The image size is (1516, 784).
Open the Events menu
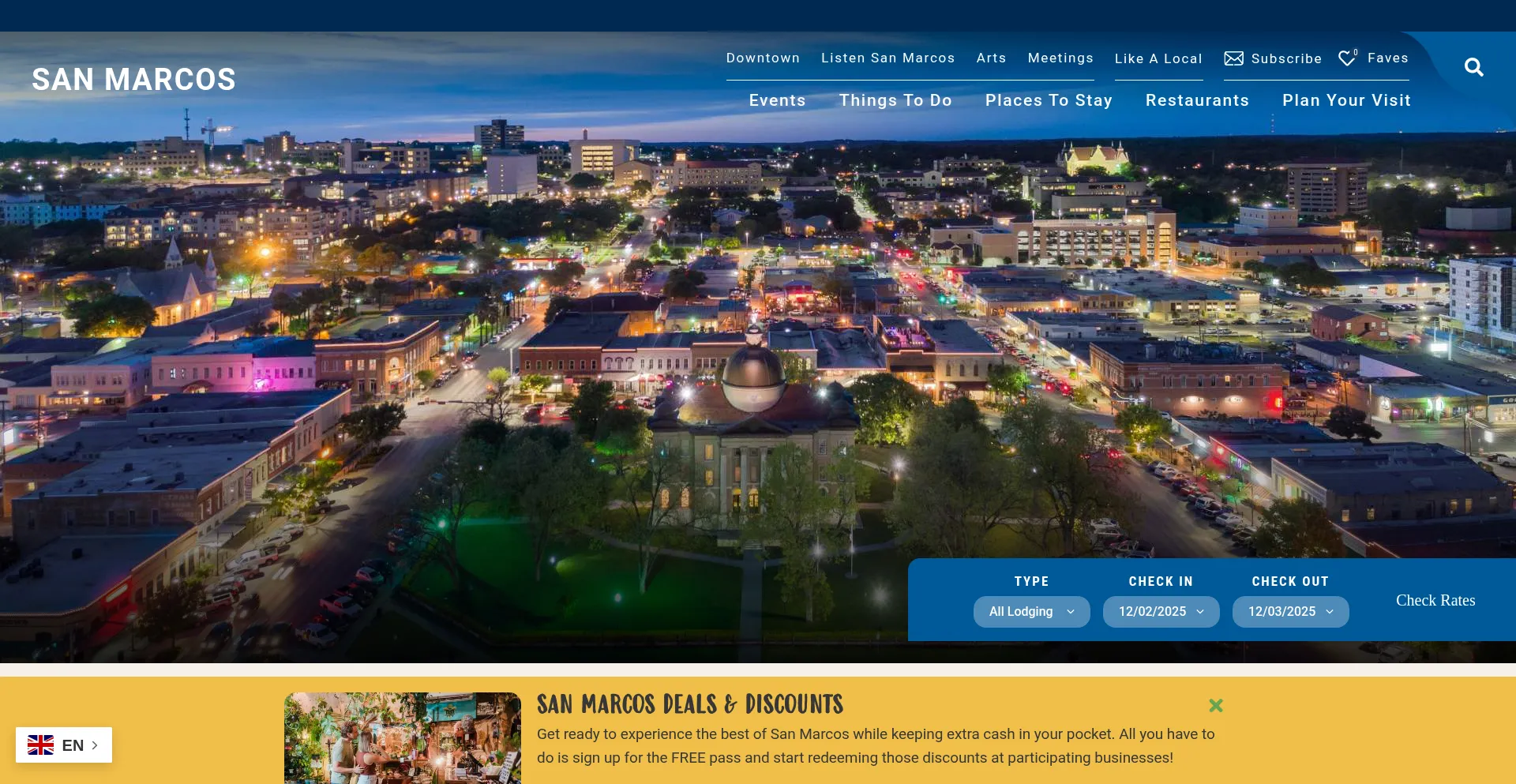pyautogui.click(x=777, y=100)
